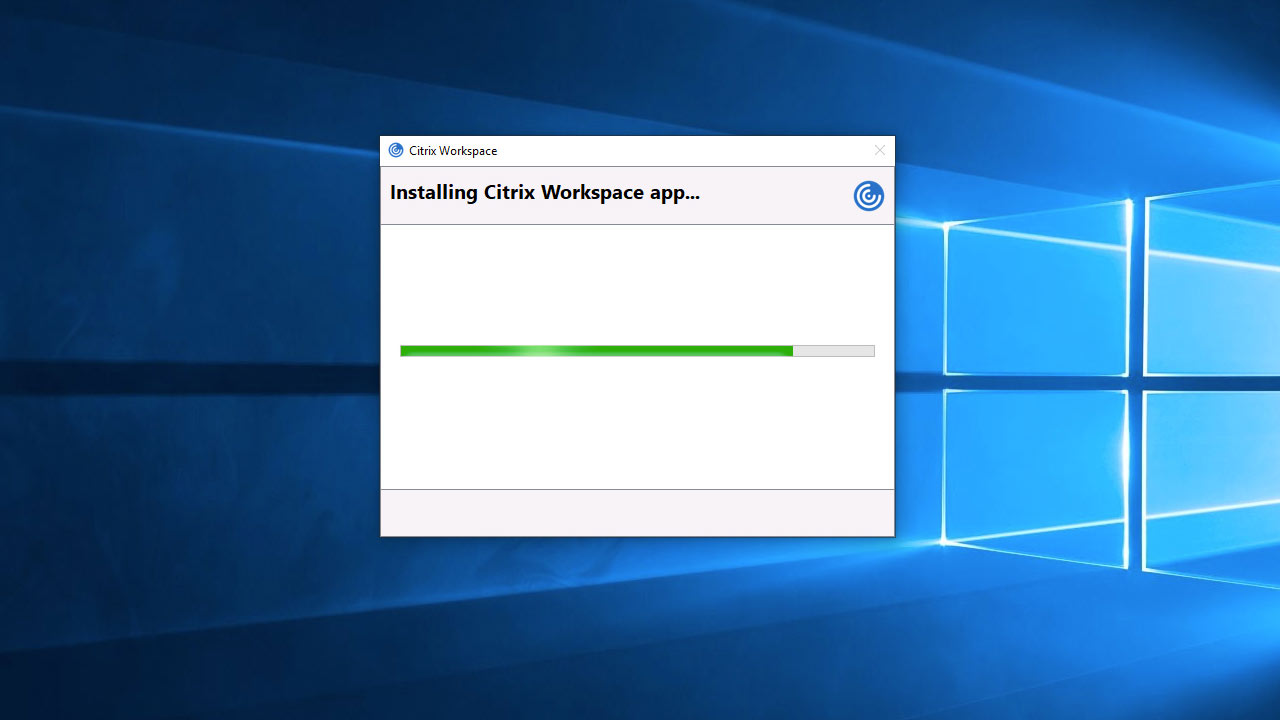Close the Citrix Workspace installer dialog
This screenshot has height=720, width=1280.
[x=879, y=150]
